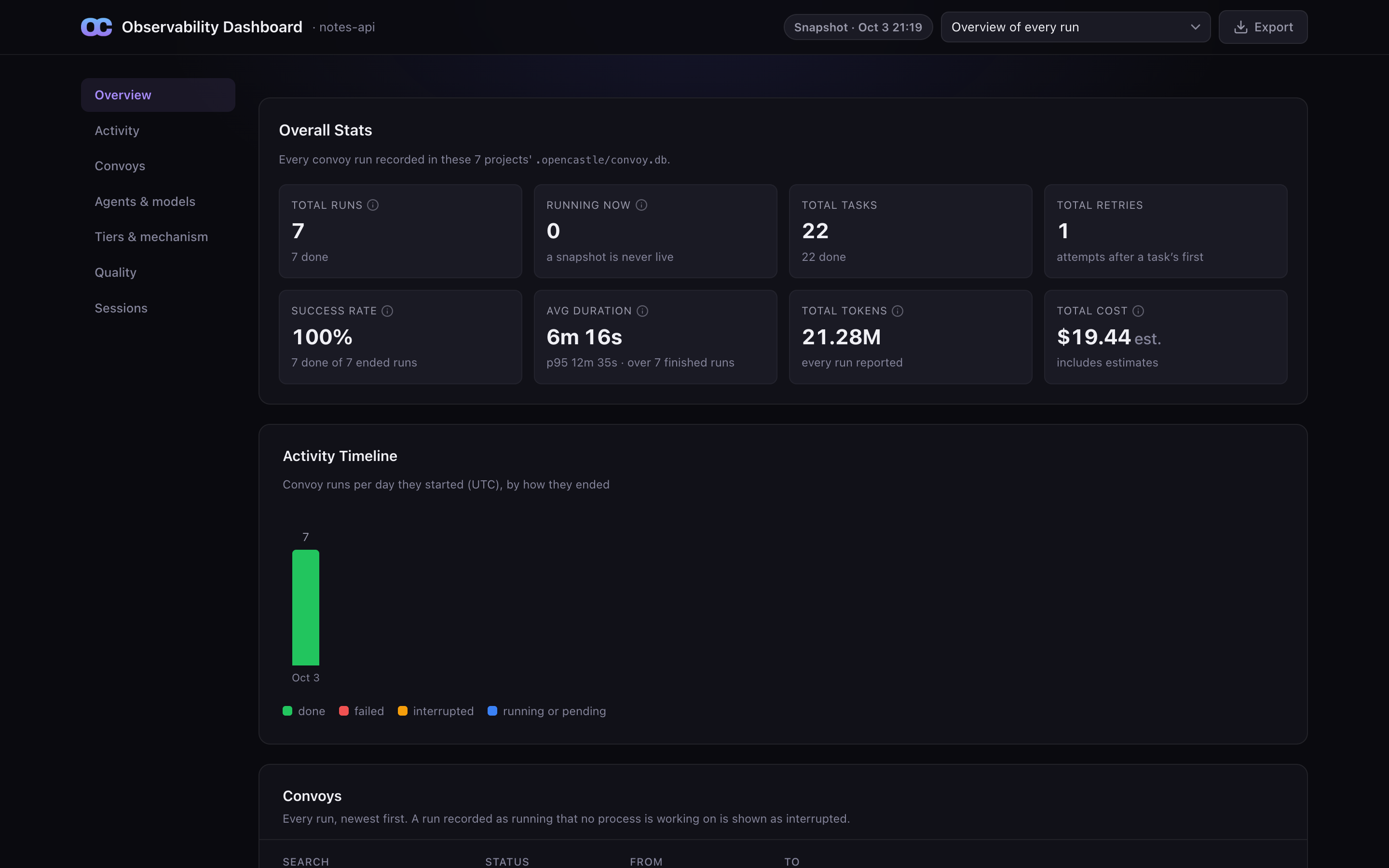
Task: Click the green Oct 3 timeline bar
Action: click(x=305, y=608)
